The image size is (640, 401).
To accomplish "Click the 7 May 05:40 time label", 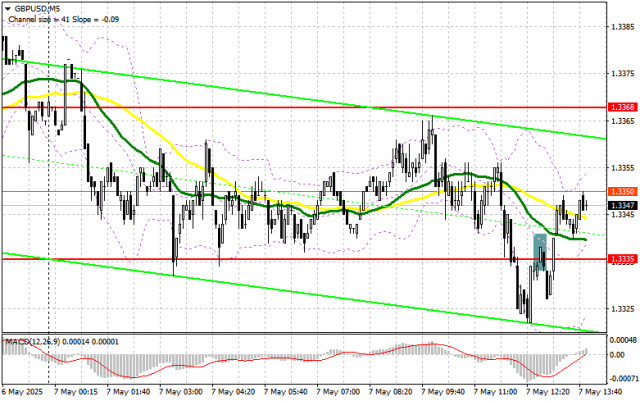I will (x=286, y=392).
